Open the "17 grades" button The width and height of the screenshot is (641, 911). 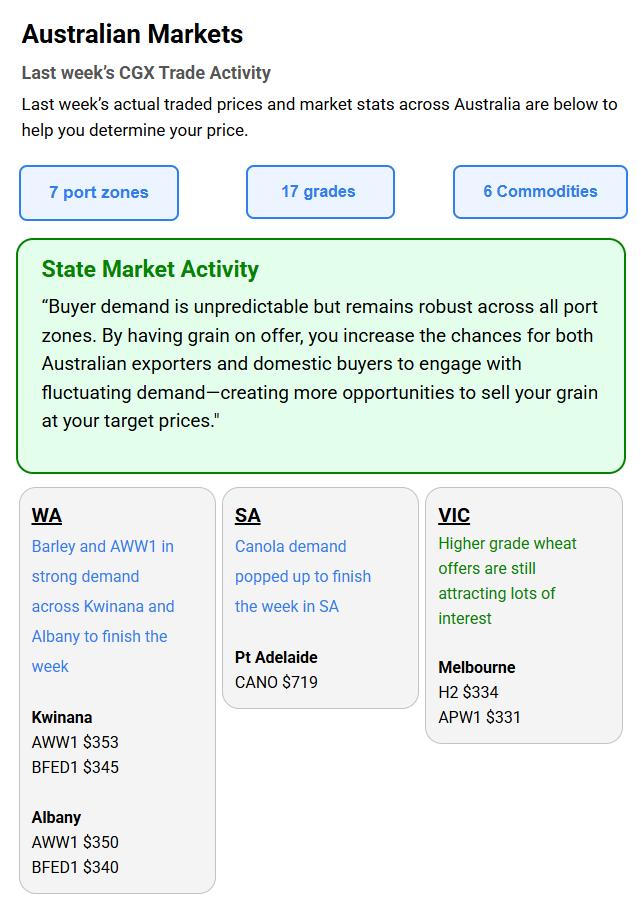(319, 191)
